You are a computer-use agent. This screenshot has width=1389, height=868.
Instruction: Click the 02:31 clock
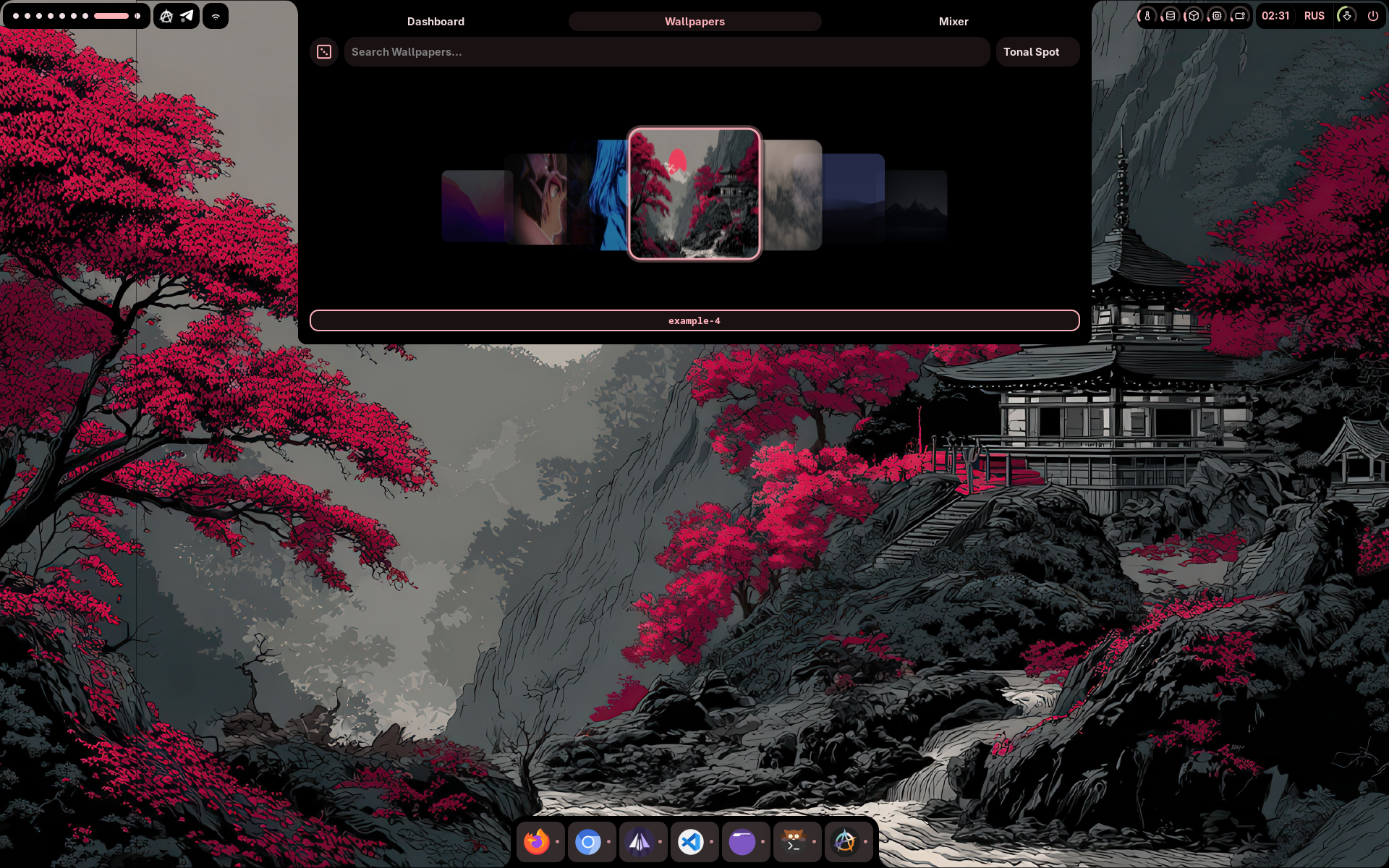pyautogui.click(x=1275, y=16)
